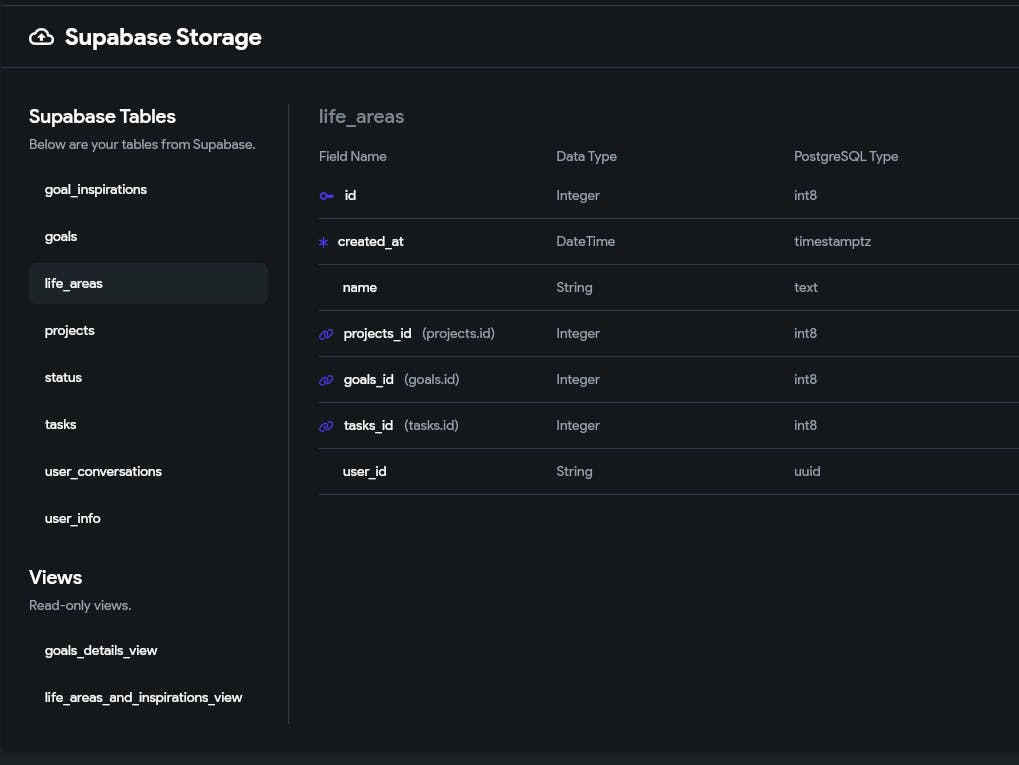This screenshot has width=1019, height=765.
Task: Click the primary key icon beside id
Action: 326,196
